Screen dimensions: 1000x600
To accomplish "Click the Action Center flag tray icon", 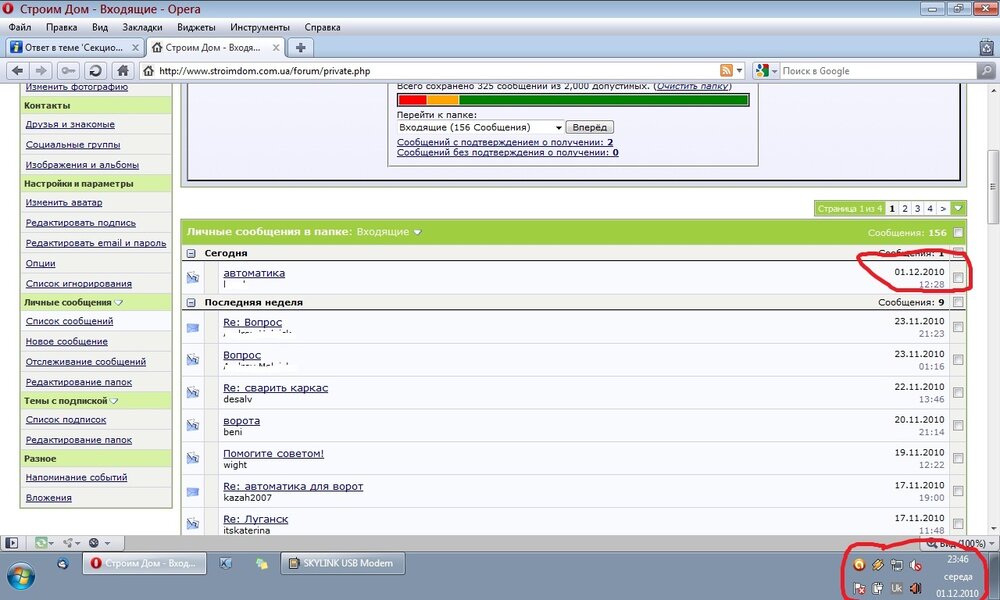I will (859, 588).
